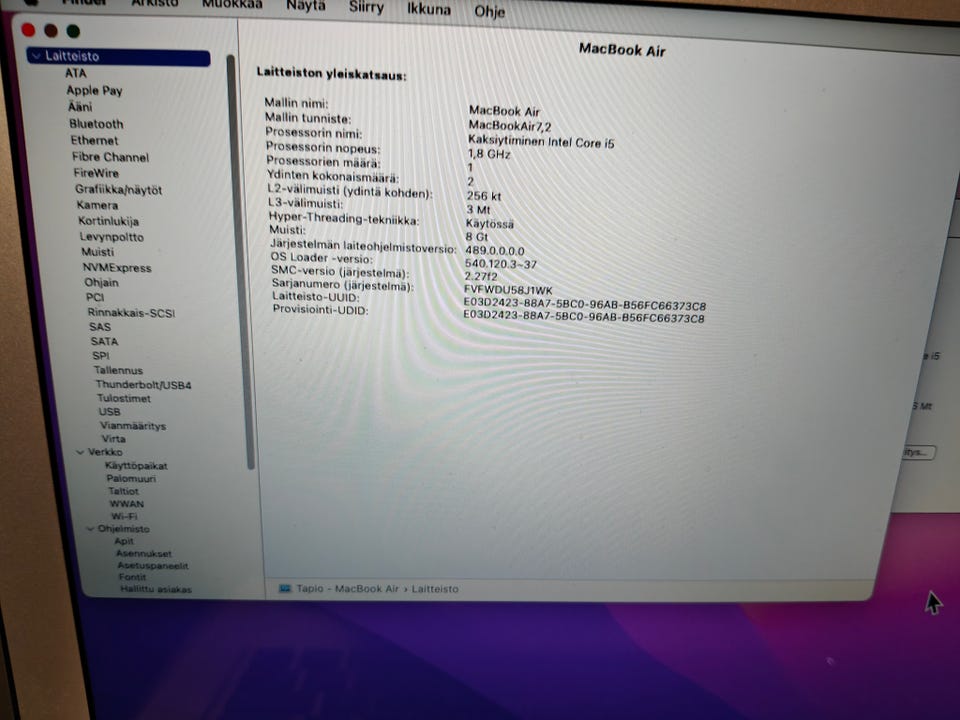Viewport: 960px width, 720px height.
Task: Click serial number value FVFWDU58J1WK
Action: click(508, 290)
